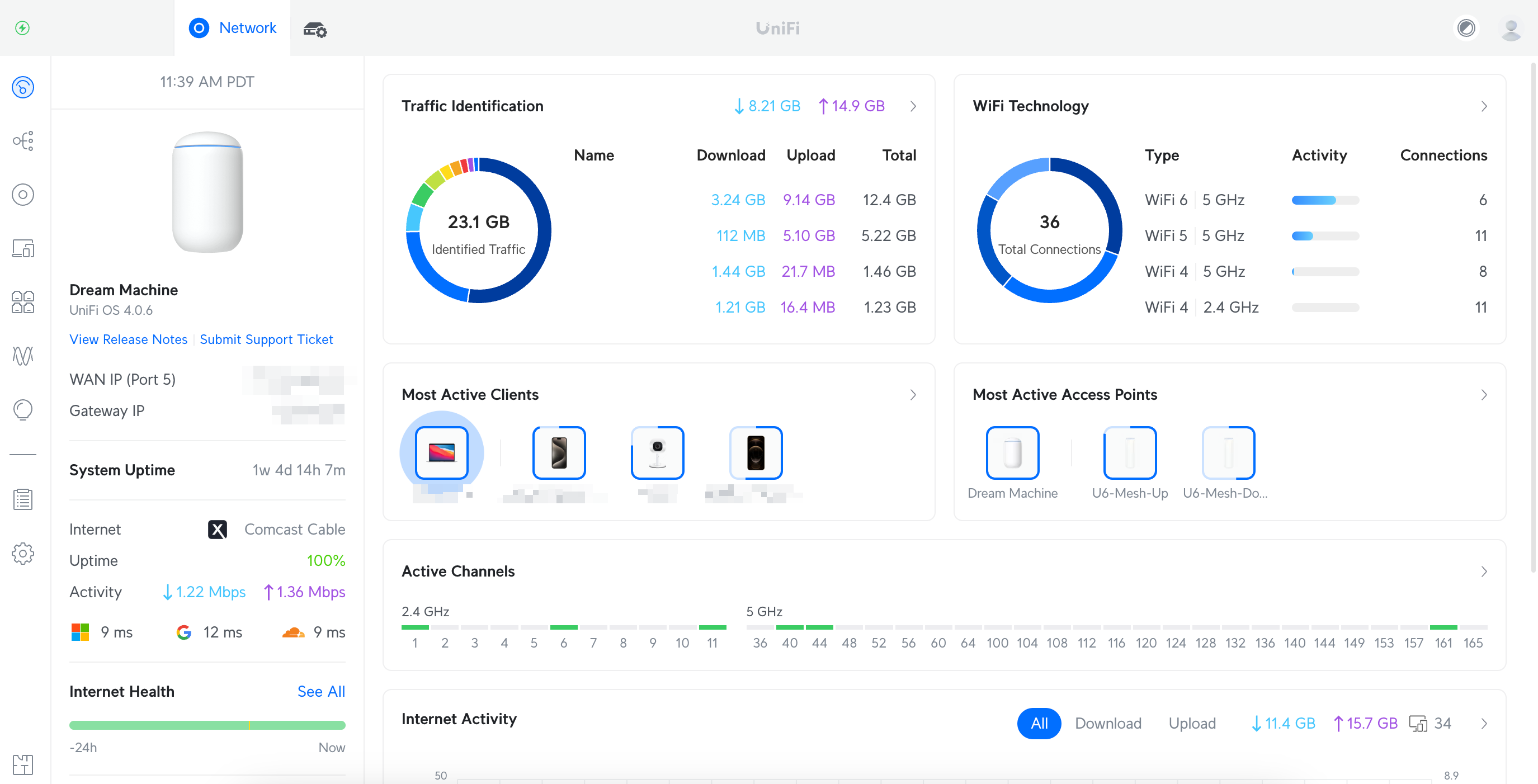
Task: Expand the WiFi Technology panel chevron
Action: 1484,106
